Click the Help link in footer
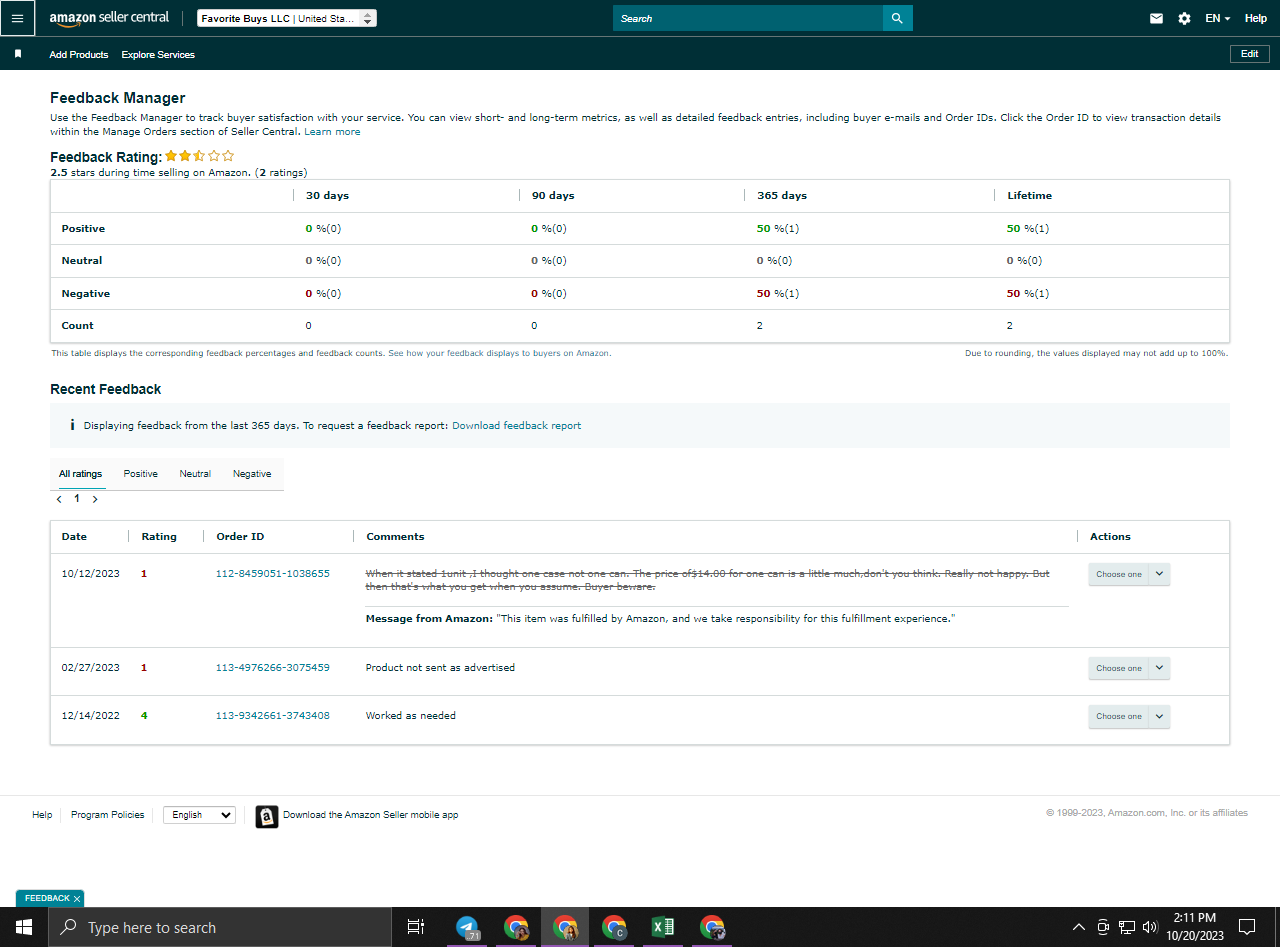The image size is (1280, 947). coord(42,815)
